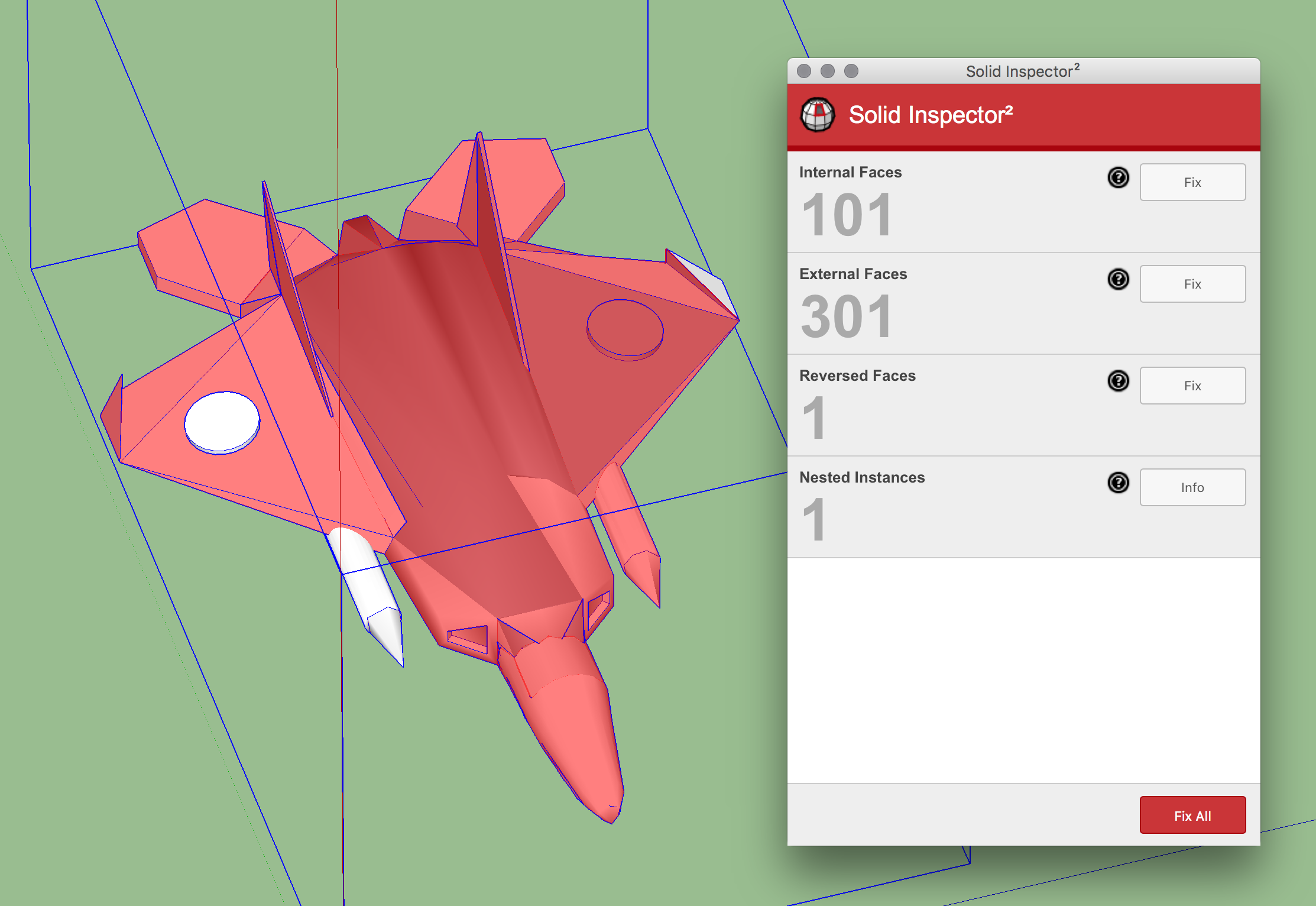Open help for Reversed Faces
The image size is (1316, 906).
(x=1118, y=381)
